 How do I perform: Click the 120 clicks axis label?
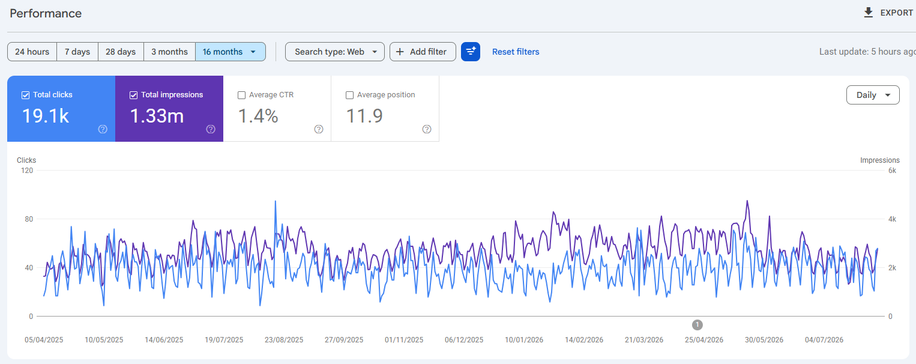tap(27, 171)
